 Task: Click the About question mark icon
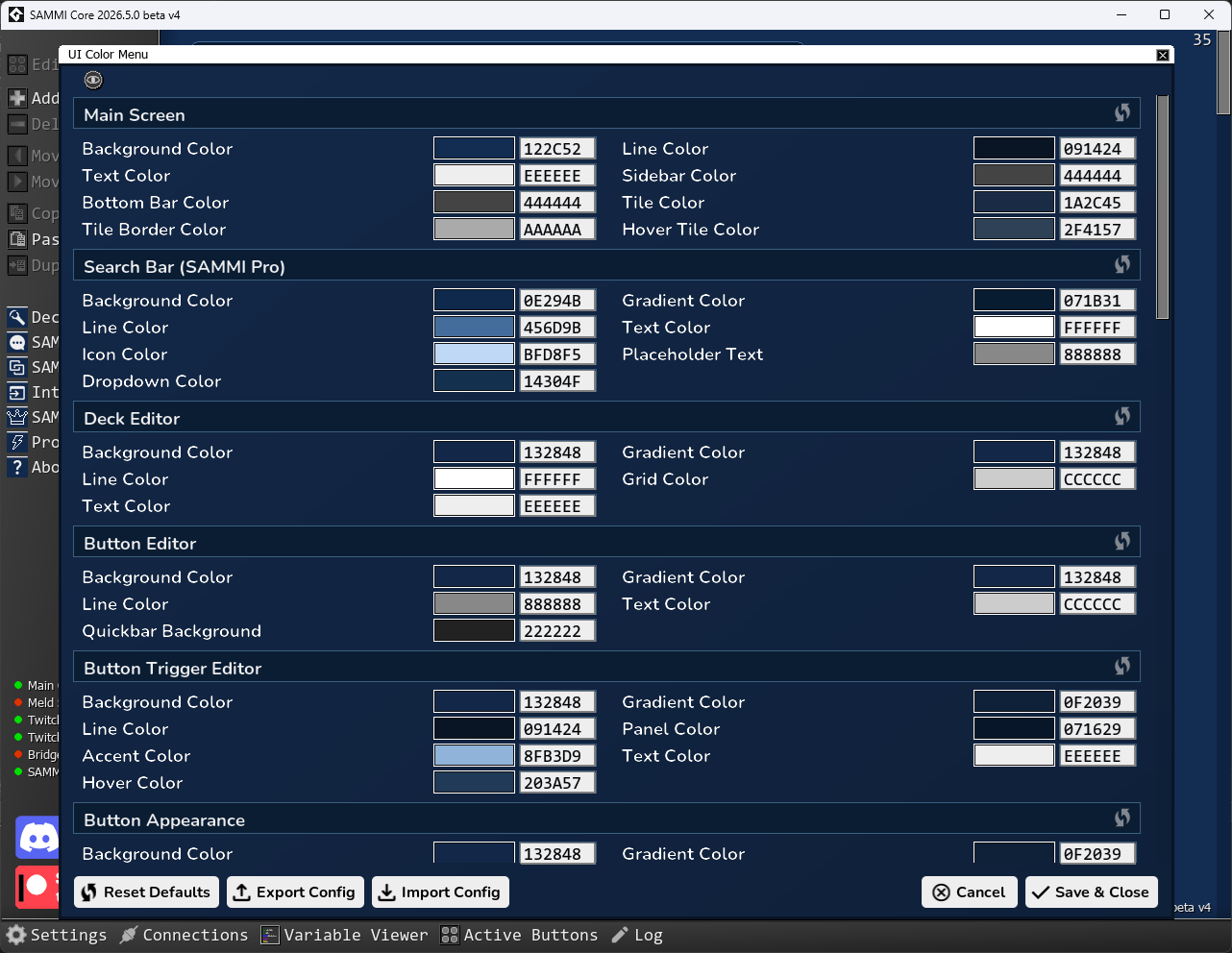pyautogui.click(x=17, y=467)
